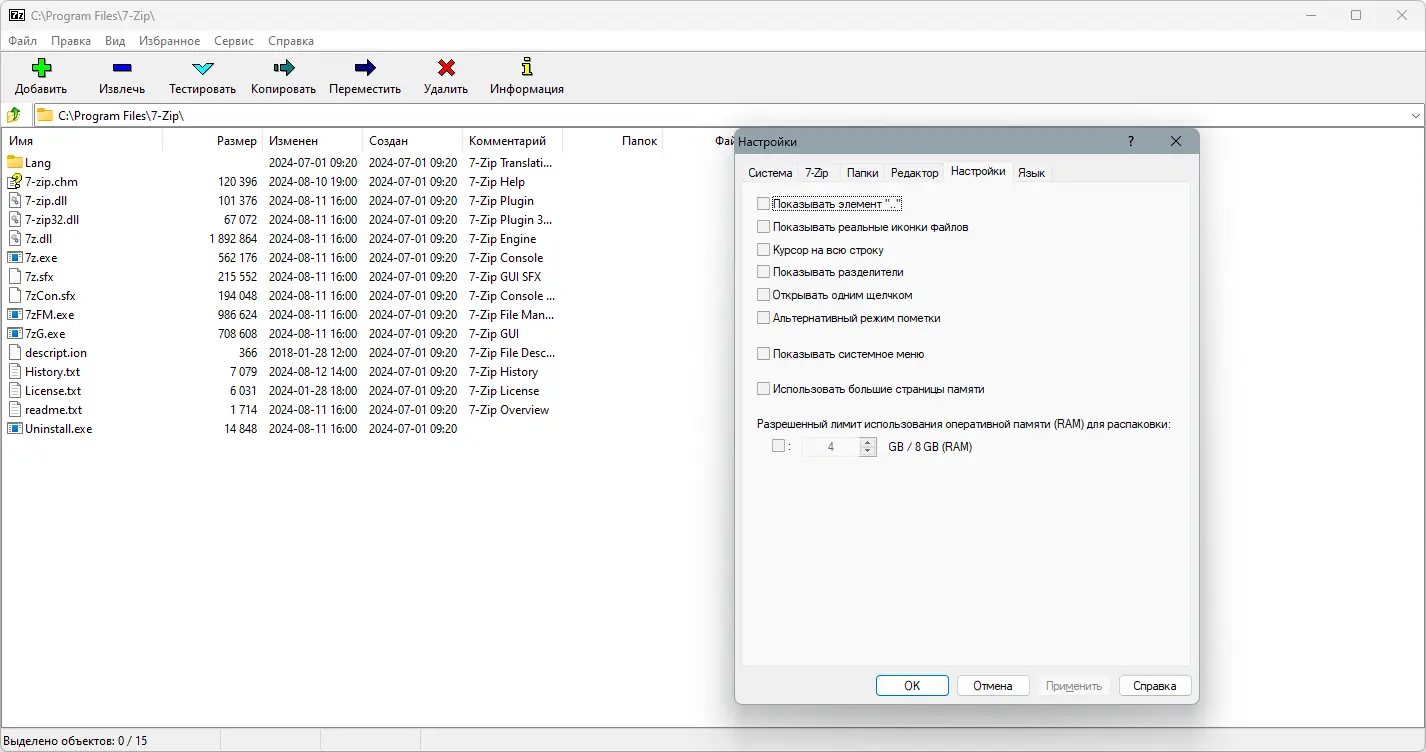Enable Показывать реальные иконки файлов checkbox

click(764, 227)
